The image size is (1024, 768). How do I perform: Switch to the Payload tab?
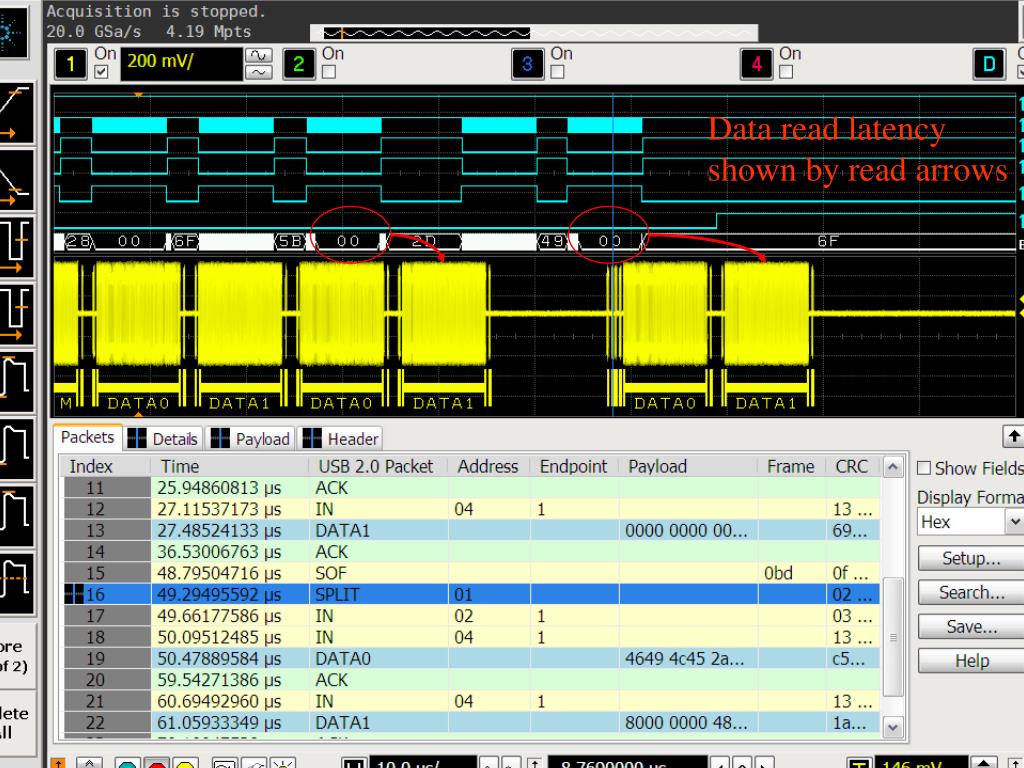pyautogui.click(x=251, y=439)
